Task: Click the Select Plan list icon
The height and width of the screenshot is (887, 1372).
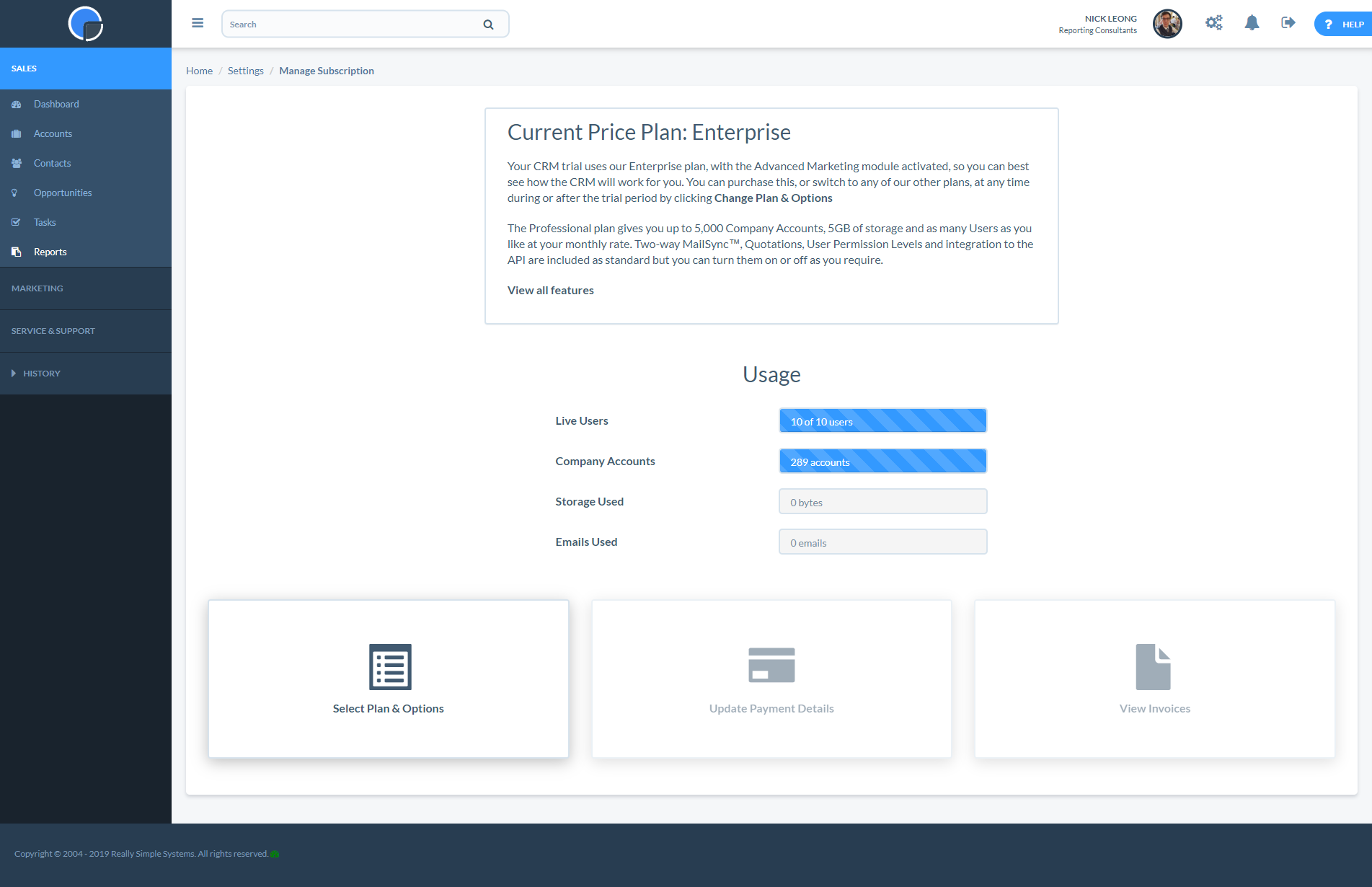Action: coord(390,667)
